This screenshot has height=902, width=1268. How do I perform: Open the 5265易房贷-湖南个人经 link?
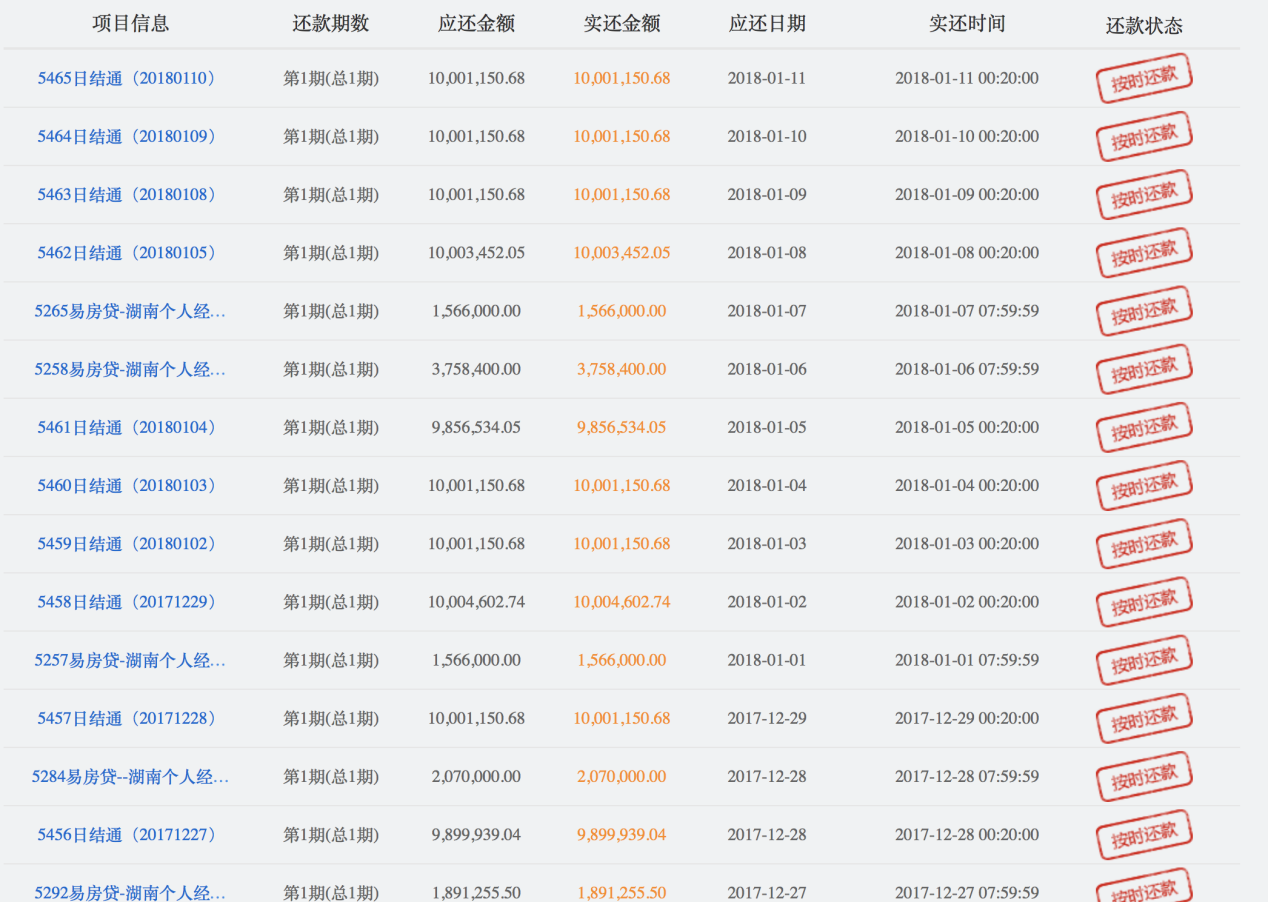click(x=126, y=311)
